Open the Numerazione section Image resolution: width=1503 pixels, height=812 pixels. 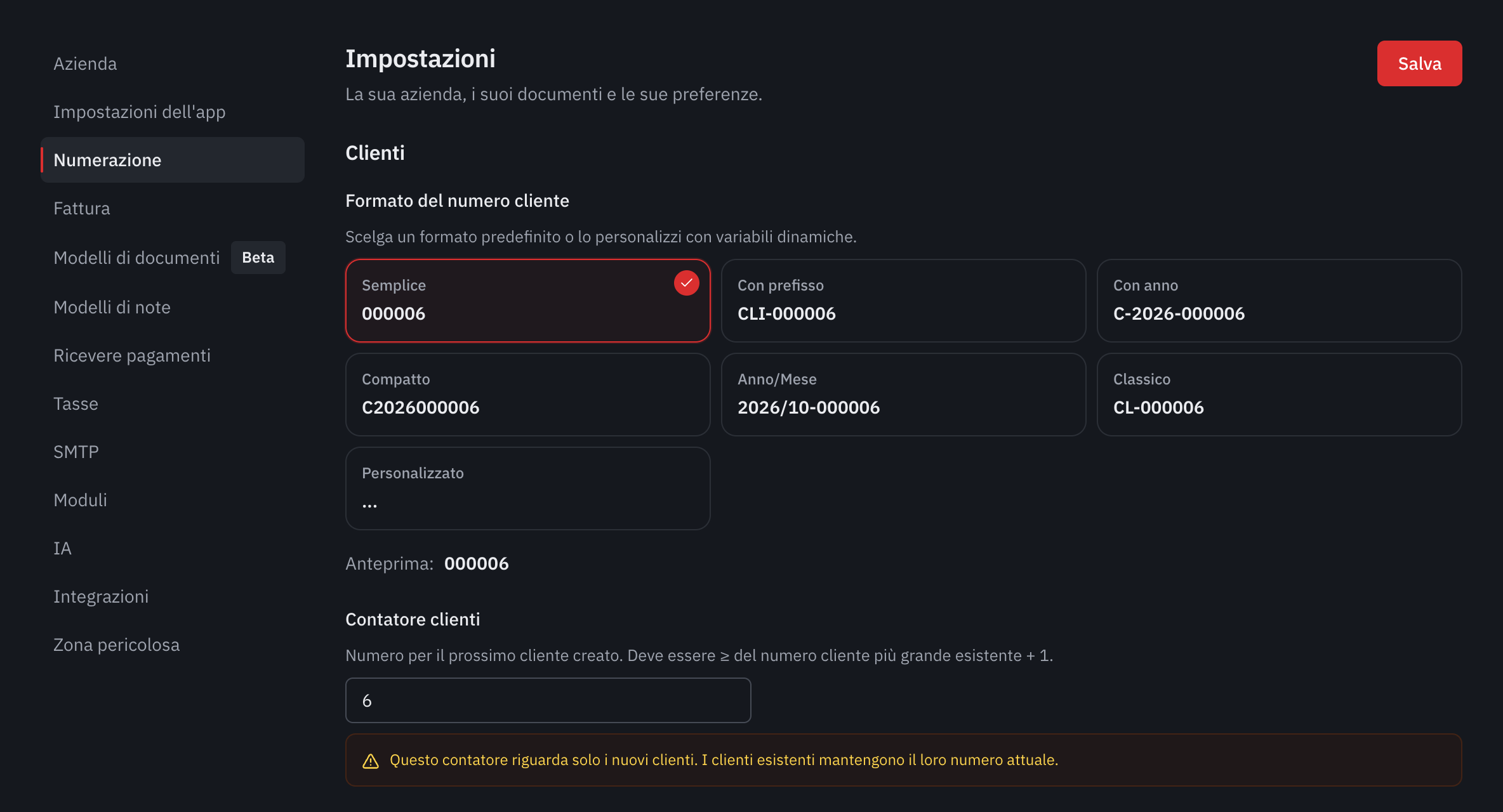tap(173, 160)
